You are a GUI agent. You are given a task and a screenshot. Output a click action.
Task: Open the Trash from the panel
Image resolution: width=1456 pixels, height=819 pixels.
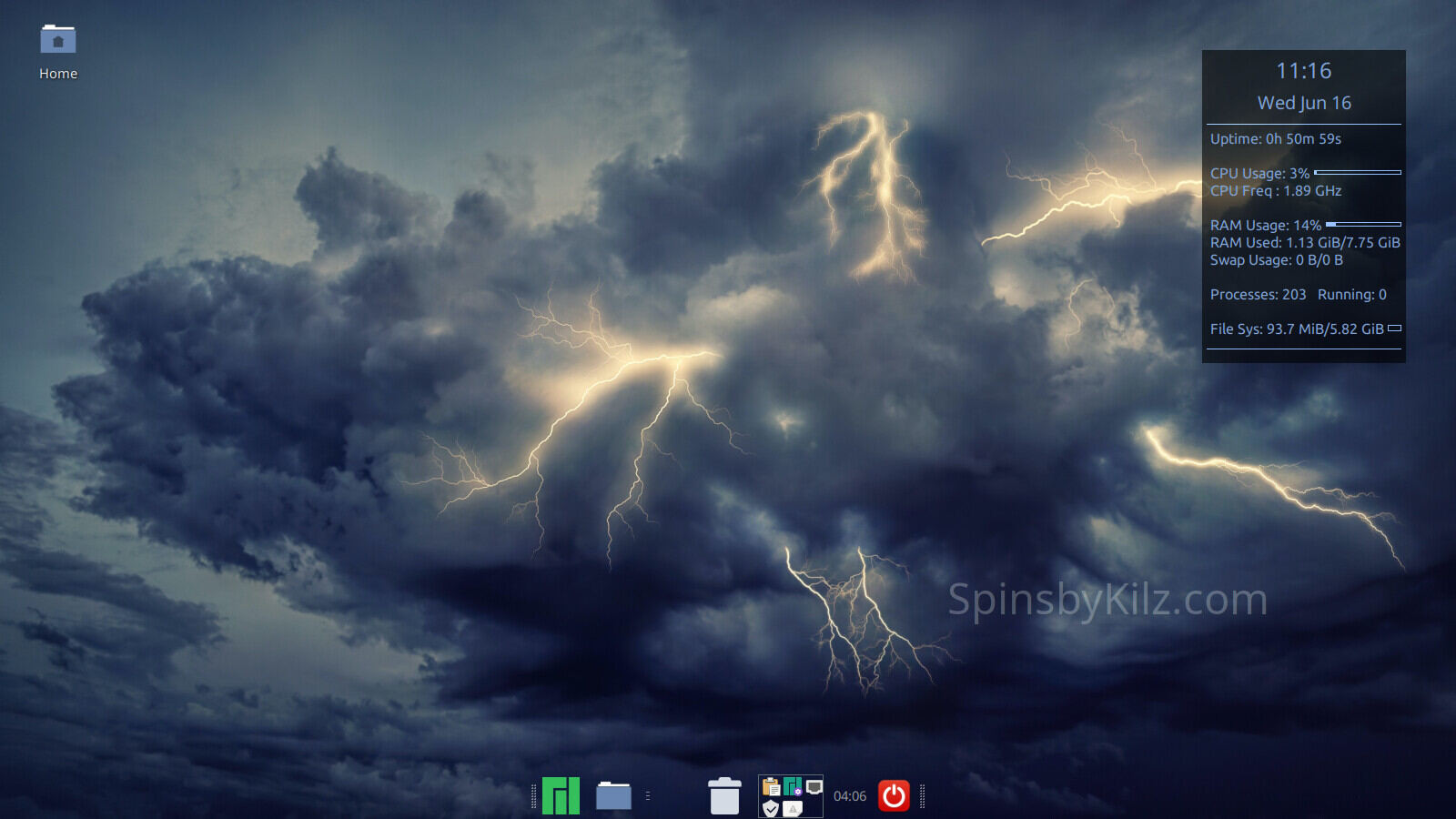click(724, 796)
